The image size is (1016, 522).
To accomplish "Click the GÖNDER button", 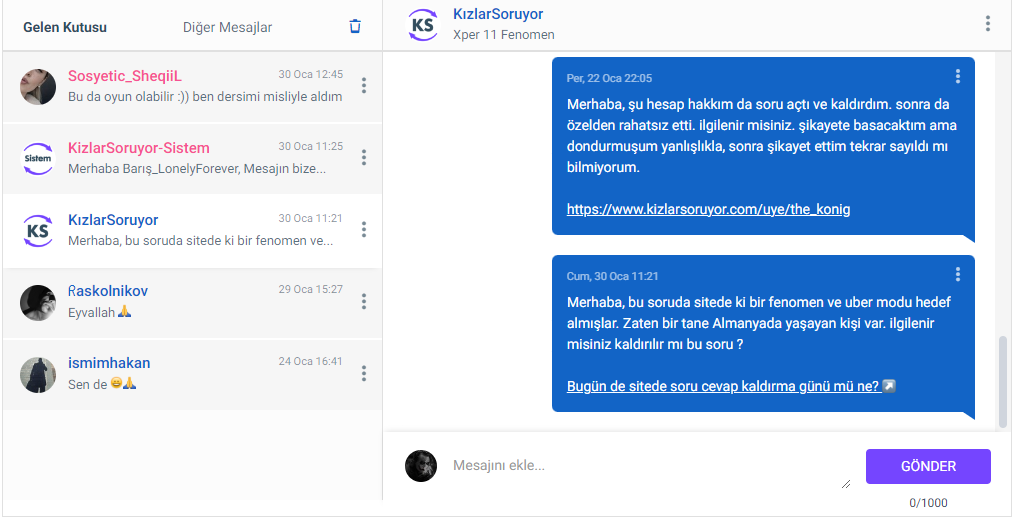I will 928,466.
